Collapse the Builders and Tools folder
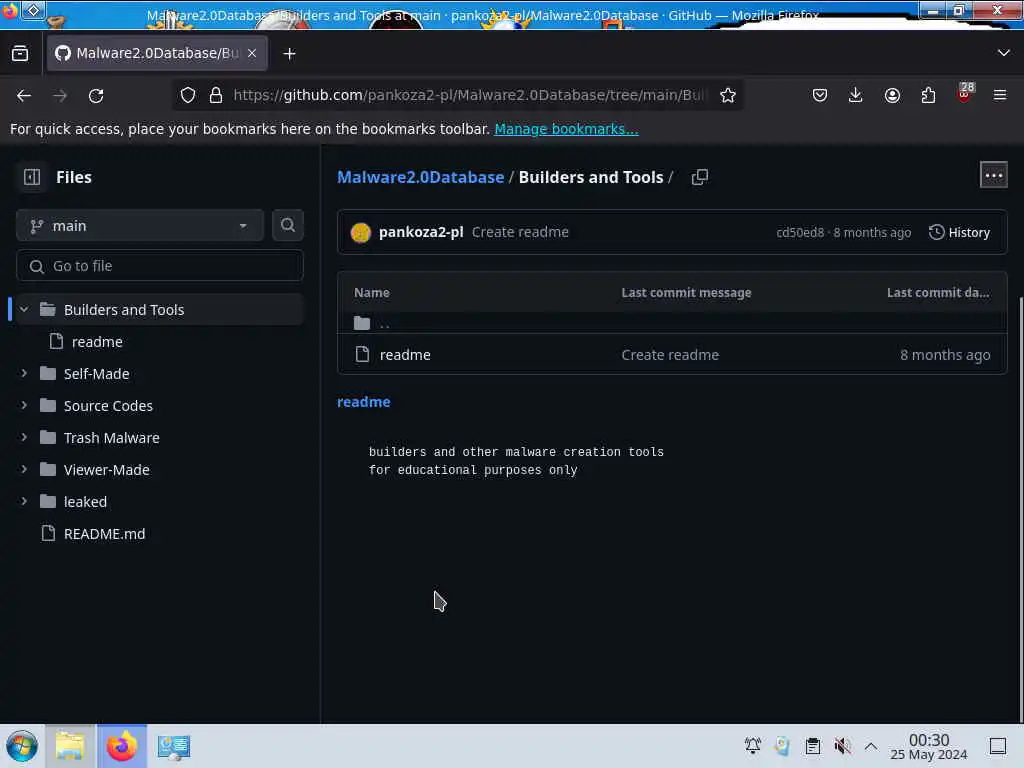The height and width of the screenshot is (768, 1024). click(x=24, y=310)
